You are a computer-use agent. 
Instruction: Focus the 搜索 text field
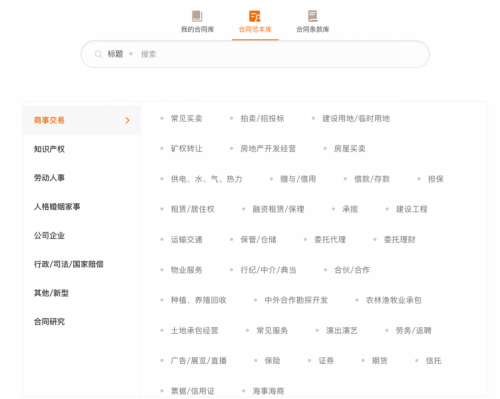pos(282,54)
